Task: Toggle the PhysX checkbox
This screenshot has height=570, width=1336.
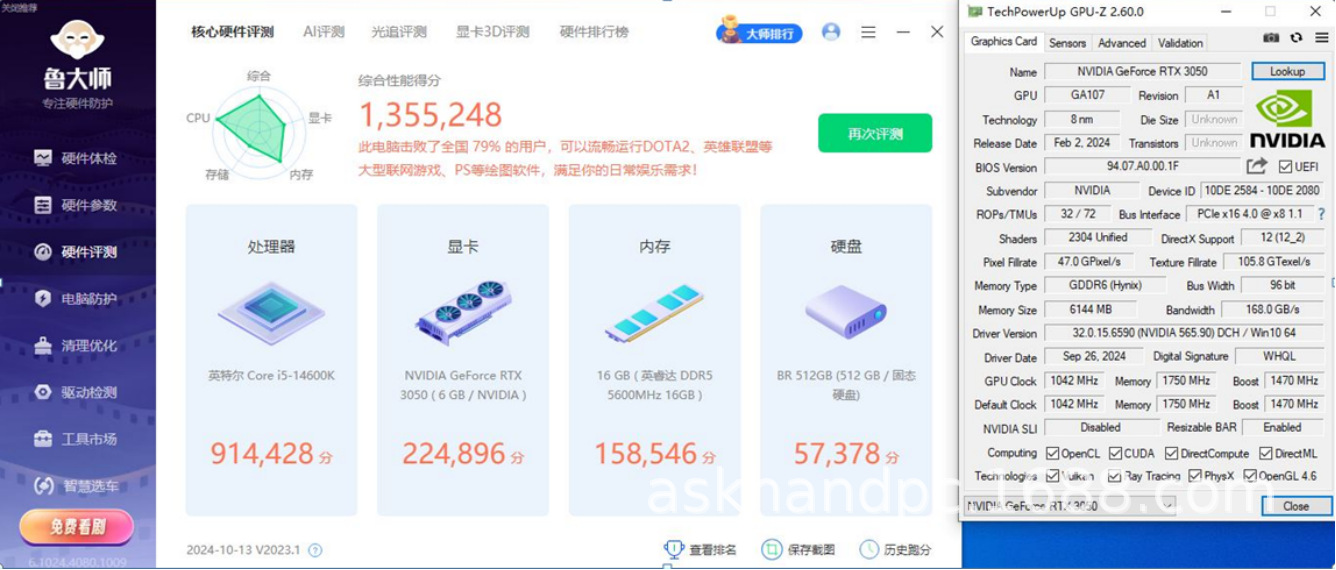Action: 1194,476
